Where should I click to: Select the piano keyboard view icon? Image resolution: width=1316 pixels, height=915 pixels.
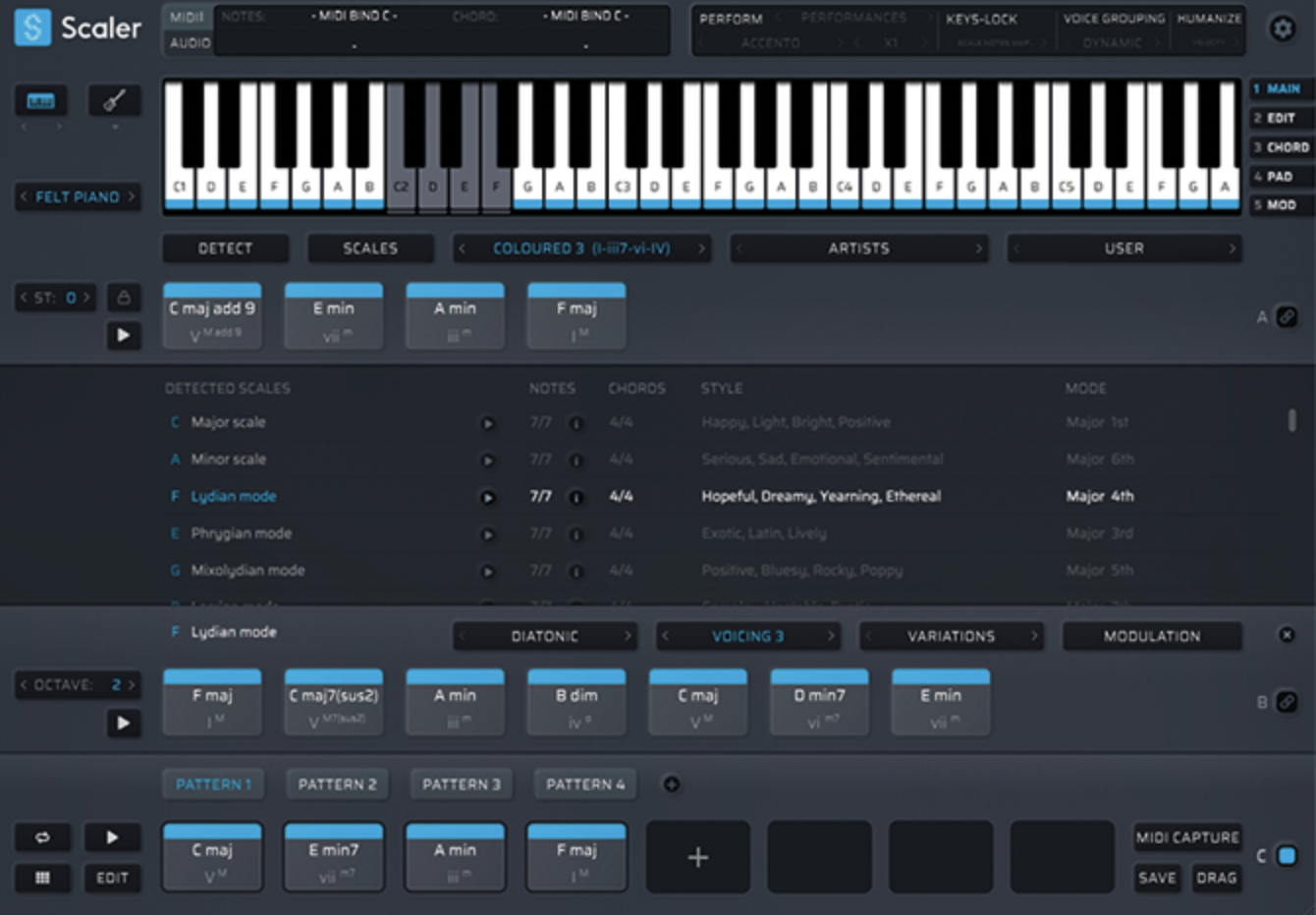[40, 100]
